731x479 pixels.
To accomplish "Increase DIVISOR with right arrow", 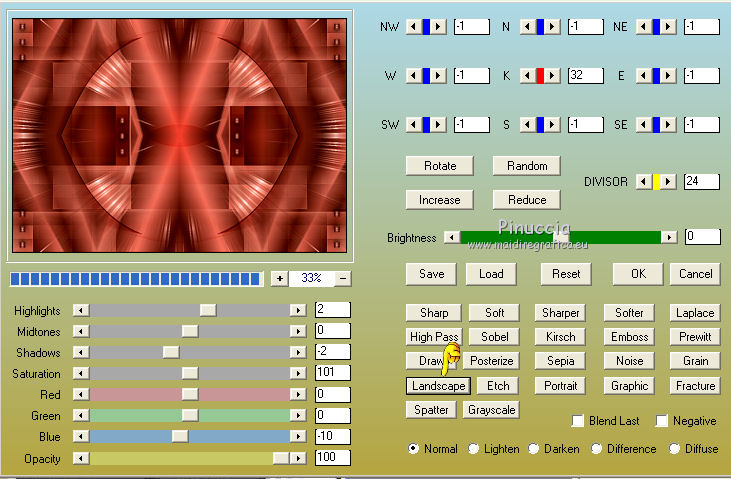I will coord(669,181).
